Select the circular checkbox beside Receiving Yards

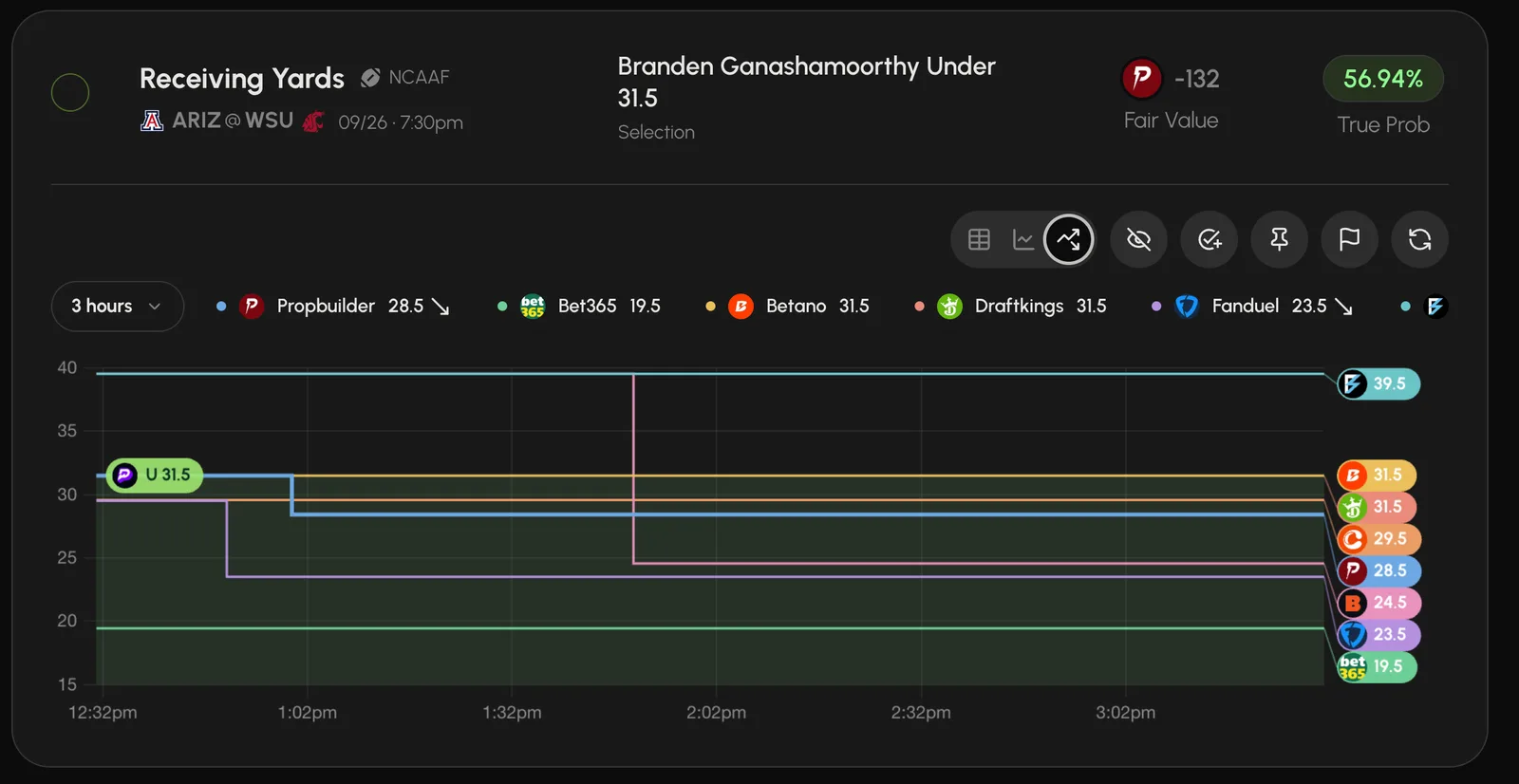pyautogui.click(x=70, y=92)
